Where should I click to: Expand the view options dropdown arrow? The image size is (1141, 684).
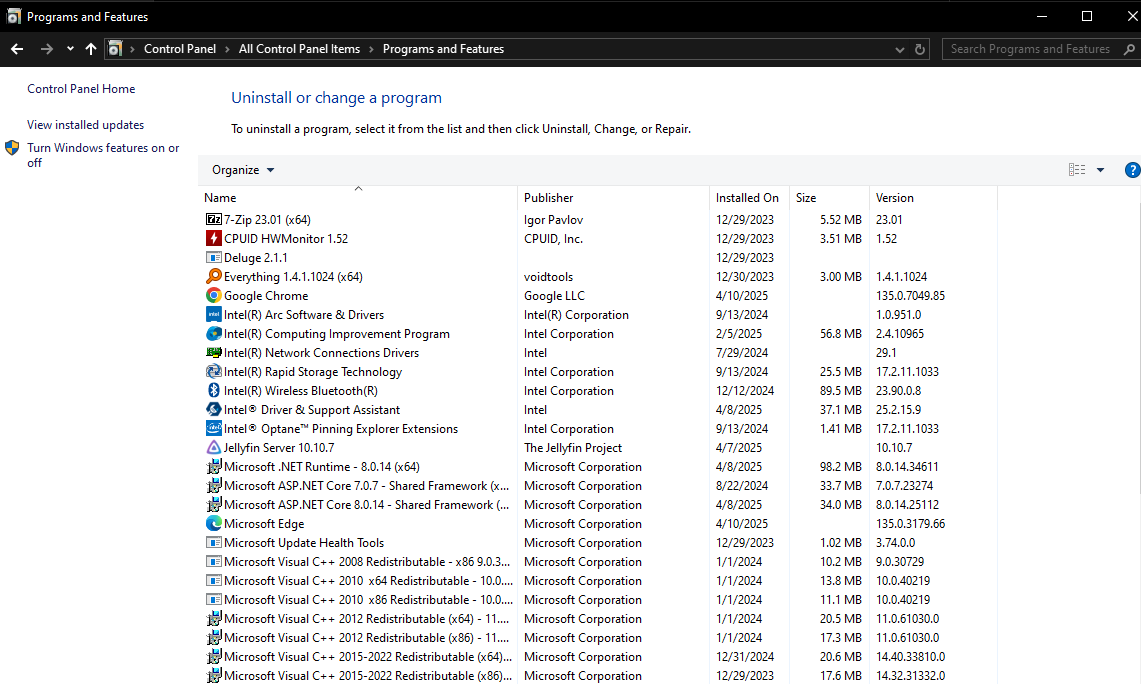(x=1100, y=170)
